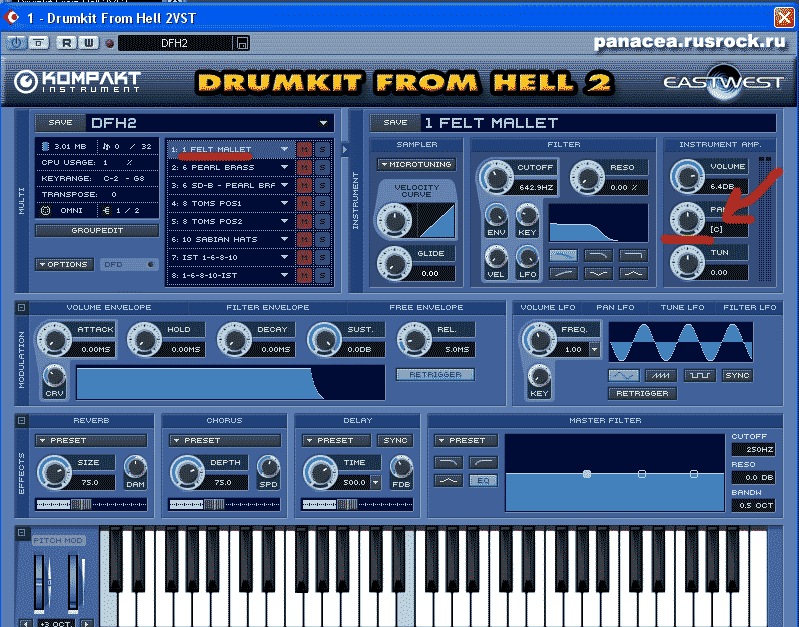Screen dimensions: 799x627
Task: Click the instrument VOLUME knob
Action: 687,176
